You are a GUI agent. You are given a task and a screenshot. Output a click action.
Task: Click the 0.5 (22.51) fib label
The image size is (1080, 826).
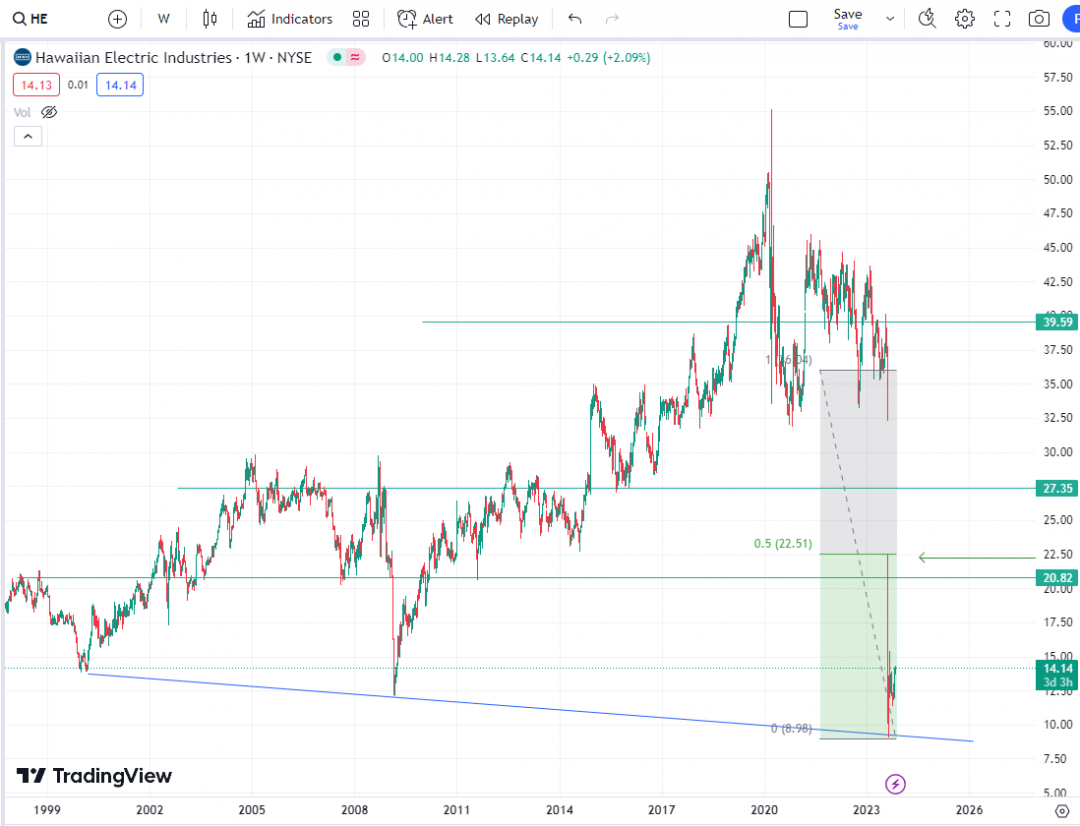(x=783, y=544)
